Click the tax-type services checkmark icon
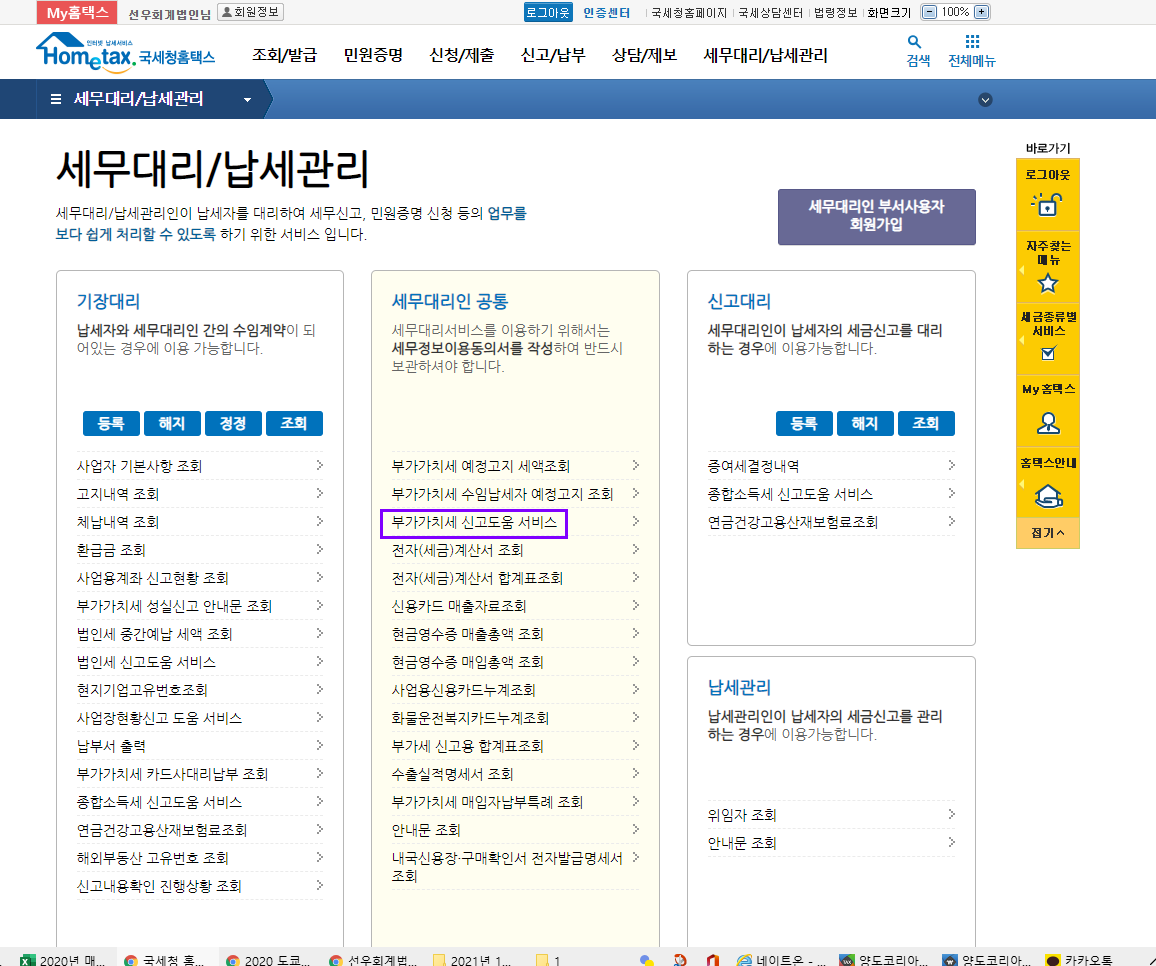1156x966 pixels. pos(1048,352)
